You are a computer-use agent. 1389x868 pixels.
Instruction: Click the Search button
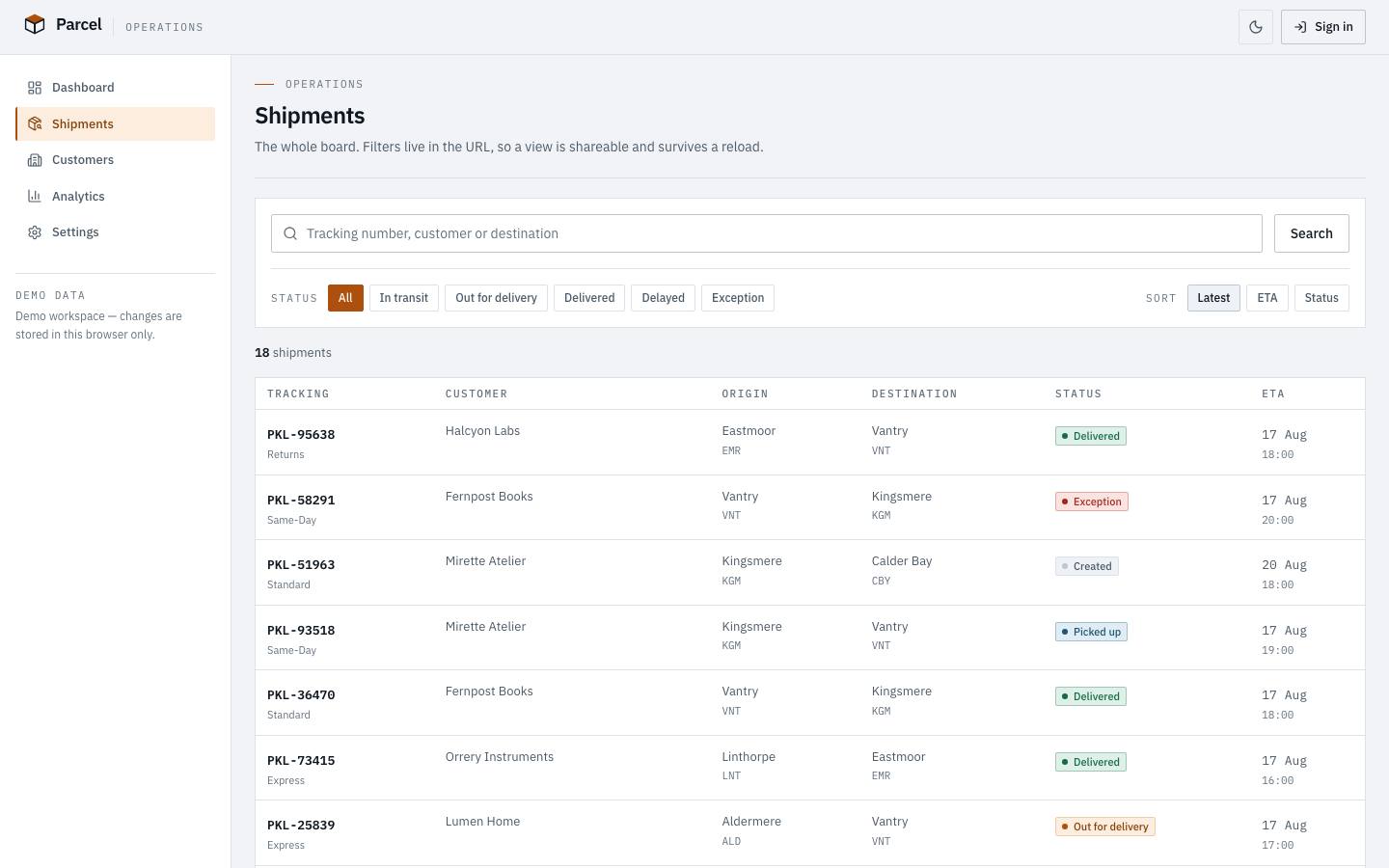click(x=1312, y=233)
